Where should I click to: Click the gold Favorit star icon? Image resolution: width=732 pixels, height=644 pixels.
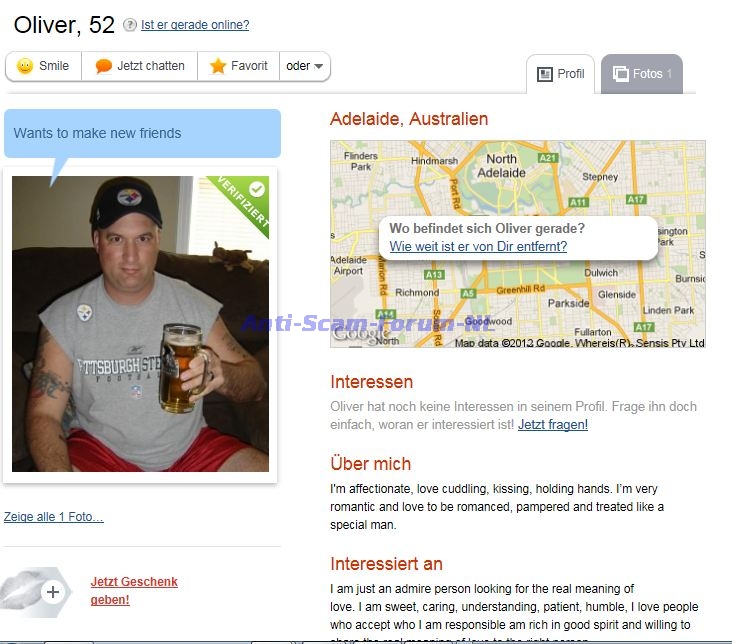[218, 66]
